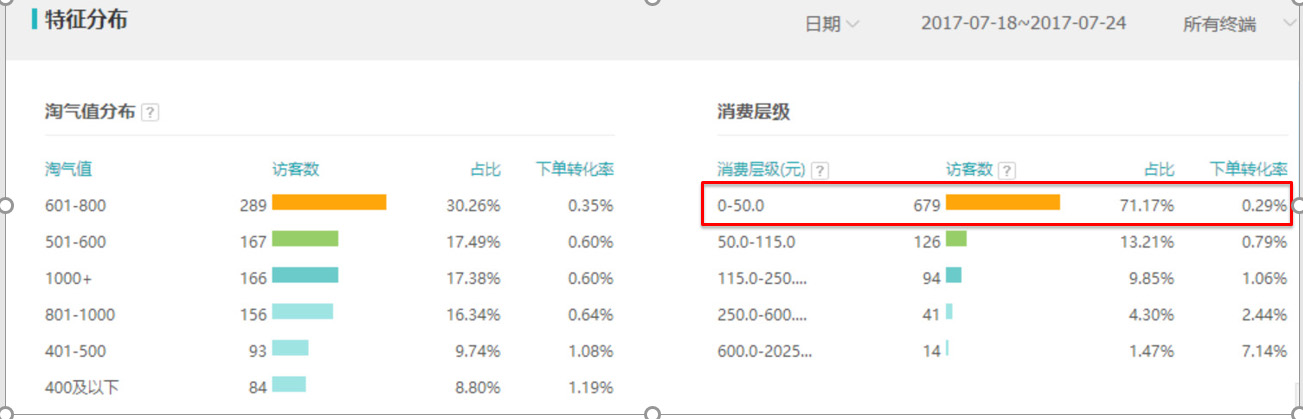1303x419 pixels.
Task: Click the teal bar for 115.0-250
Action: tap(953, 275)
